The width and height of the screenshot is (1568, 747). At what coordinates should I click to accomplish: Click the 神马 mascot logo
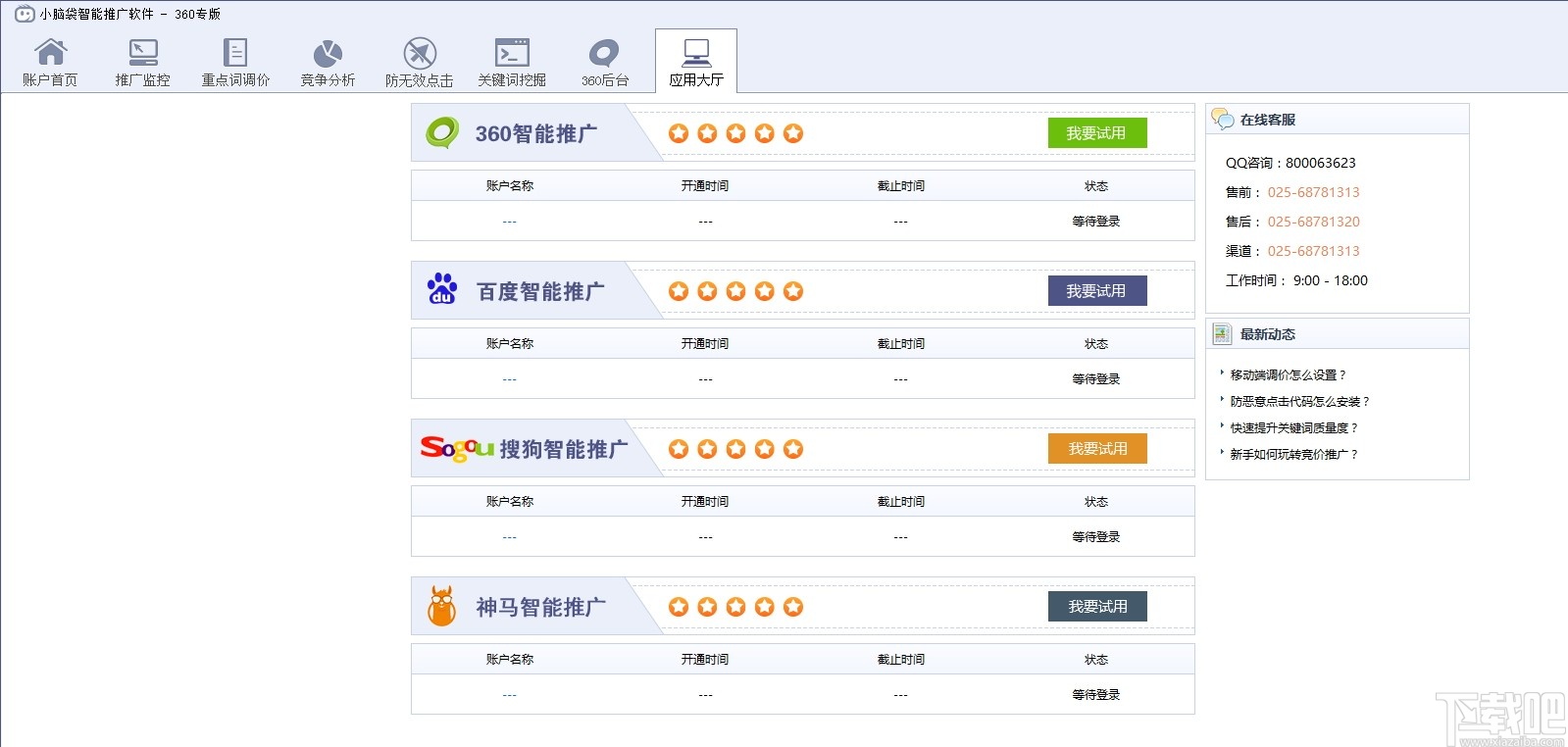[x=442, y=606]
